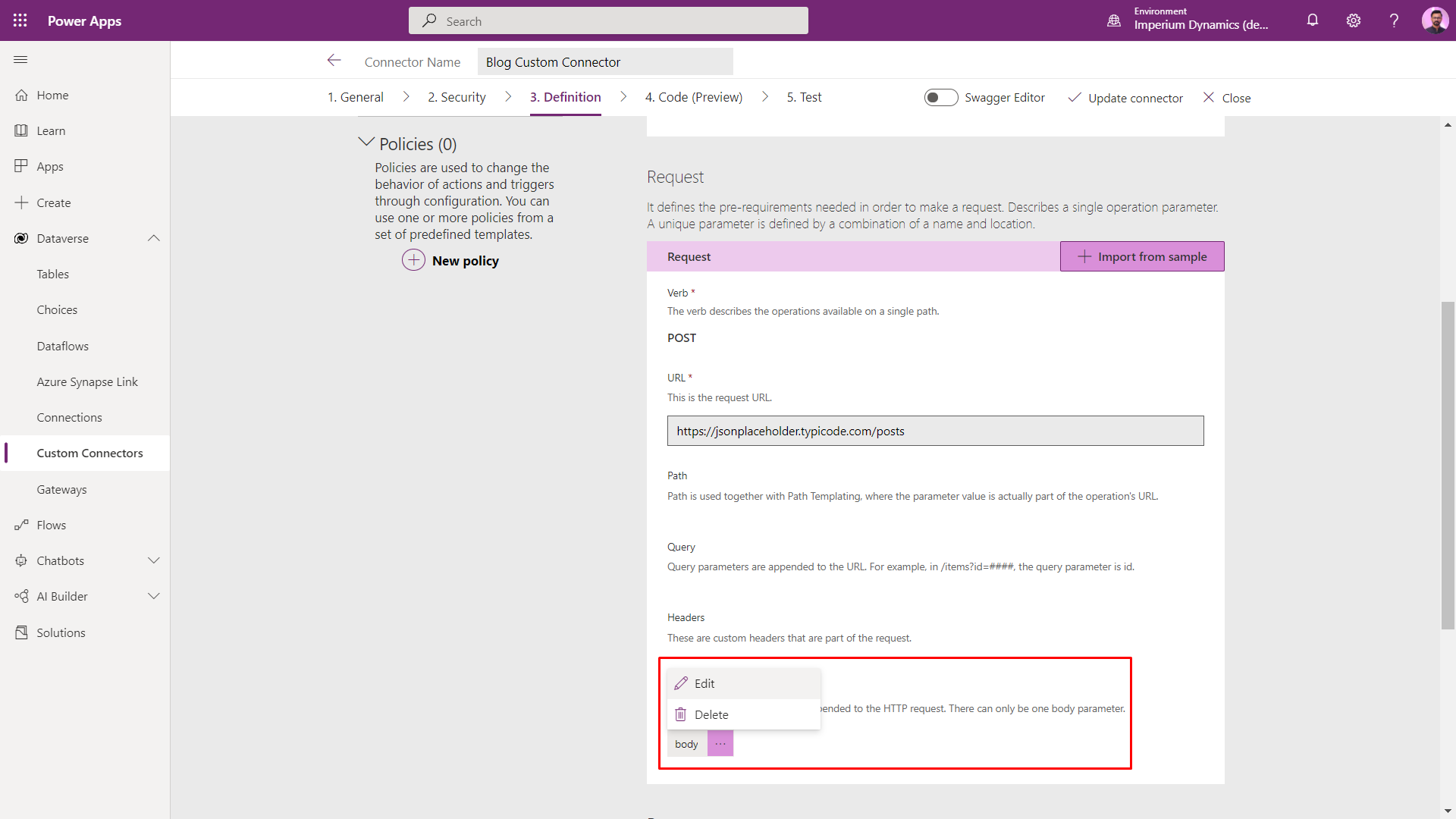Open the app launcher waffle icon
The width and height of the screenshot is (1456, 819).
click(20, 20)
